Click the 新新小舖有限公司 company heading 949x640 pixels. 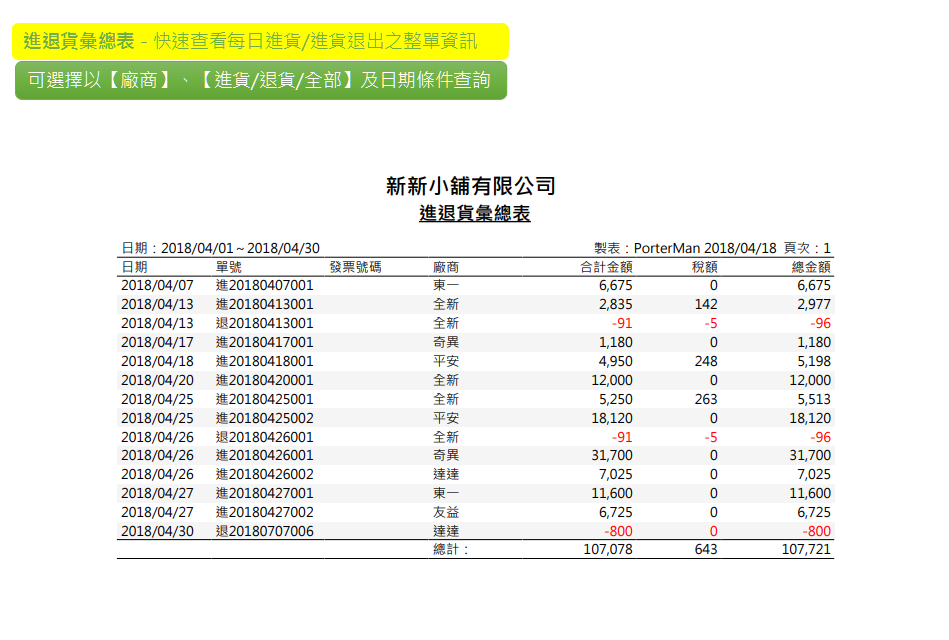[470, 186]
